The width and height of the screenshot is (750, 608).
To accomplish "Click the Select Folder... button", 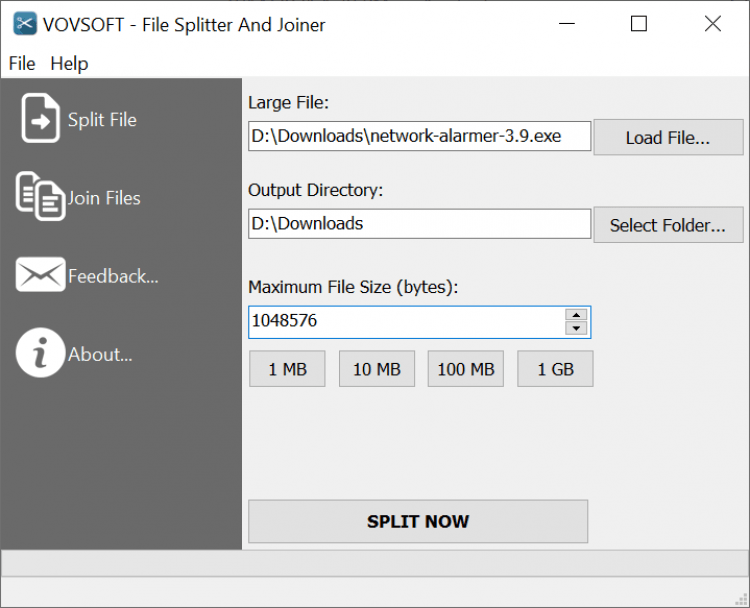I will [668, 225].
